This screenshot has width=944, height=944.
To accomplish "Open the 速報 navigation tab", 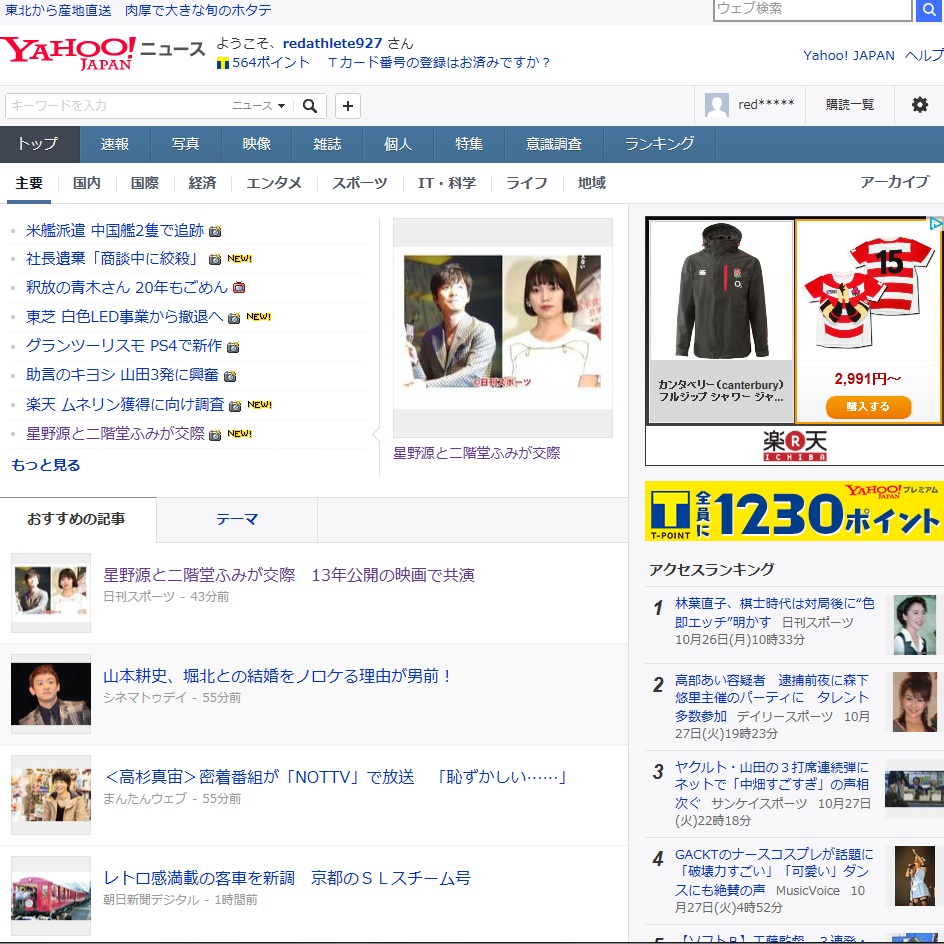I will pos(115,144).
